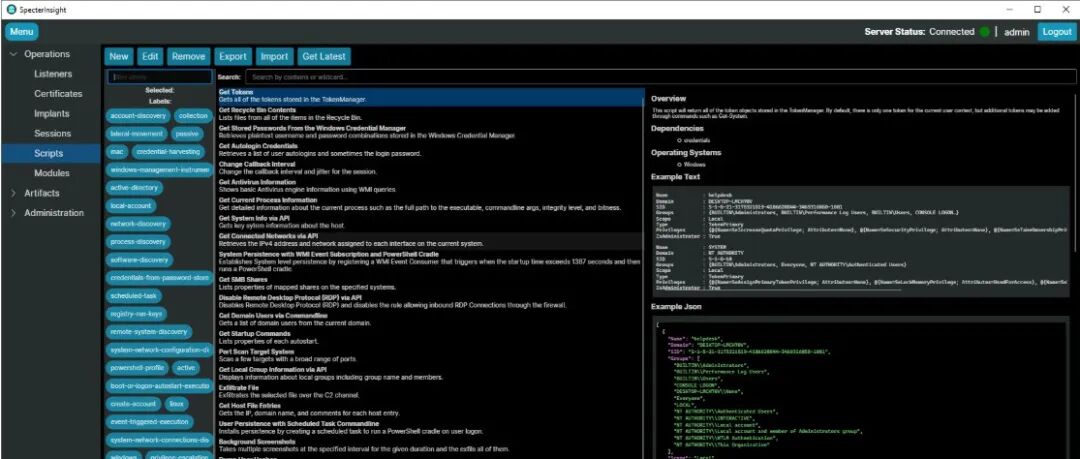
Task: Click the Logout button
Action: coord(1056,32)
